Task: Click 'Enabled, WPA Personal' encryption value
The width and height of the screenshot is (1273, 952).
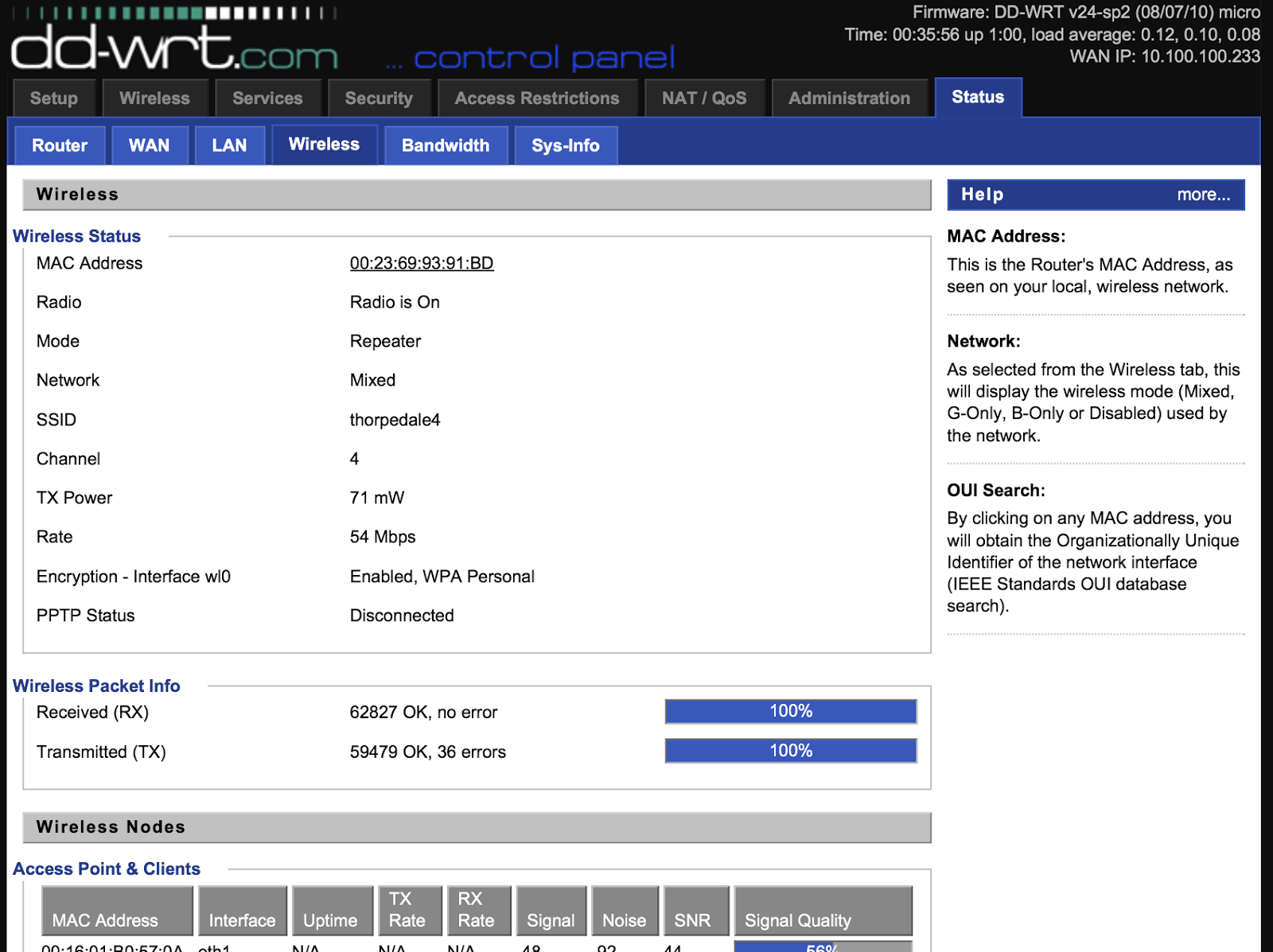Action: (442, 577)
